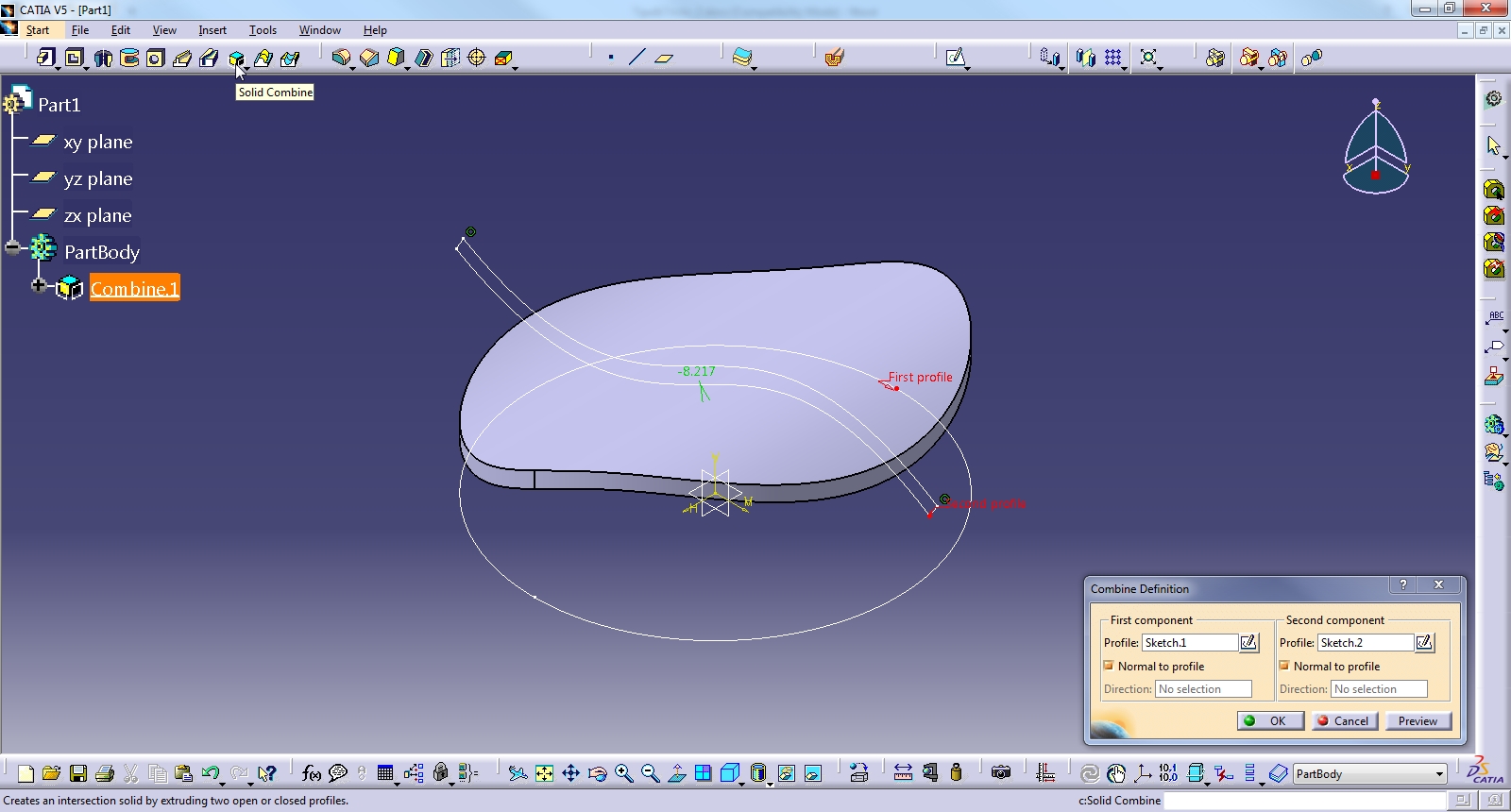
Task: Open the Pad tool dropdown arrow
Action: pyautogui.click(x=58, y=68)
